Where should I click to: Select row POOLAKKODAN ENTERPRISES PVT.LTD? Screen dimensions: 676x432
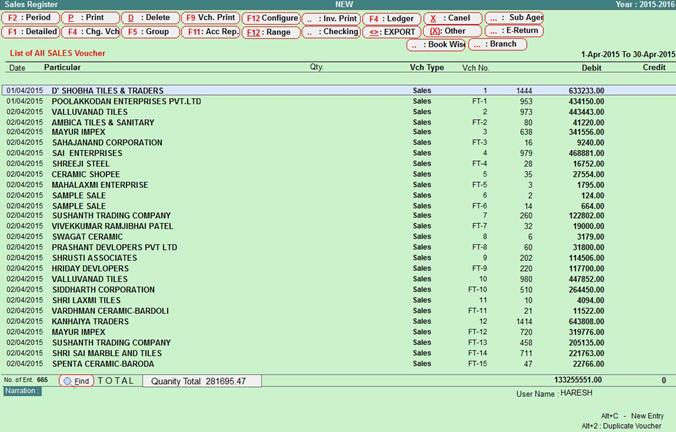[x=338, y=101]
